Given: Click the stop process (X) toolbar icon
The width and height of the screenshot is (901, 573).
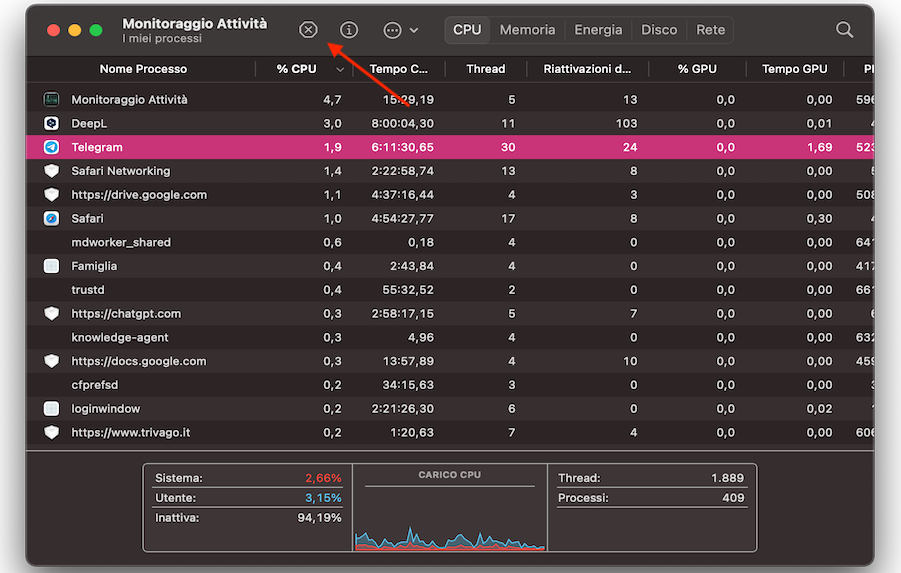Looking at the screenshot, I should click(308, 30).
